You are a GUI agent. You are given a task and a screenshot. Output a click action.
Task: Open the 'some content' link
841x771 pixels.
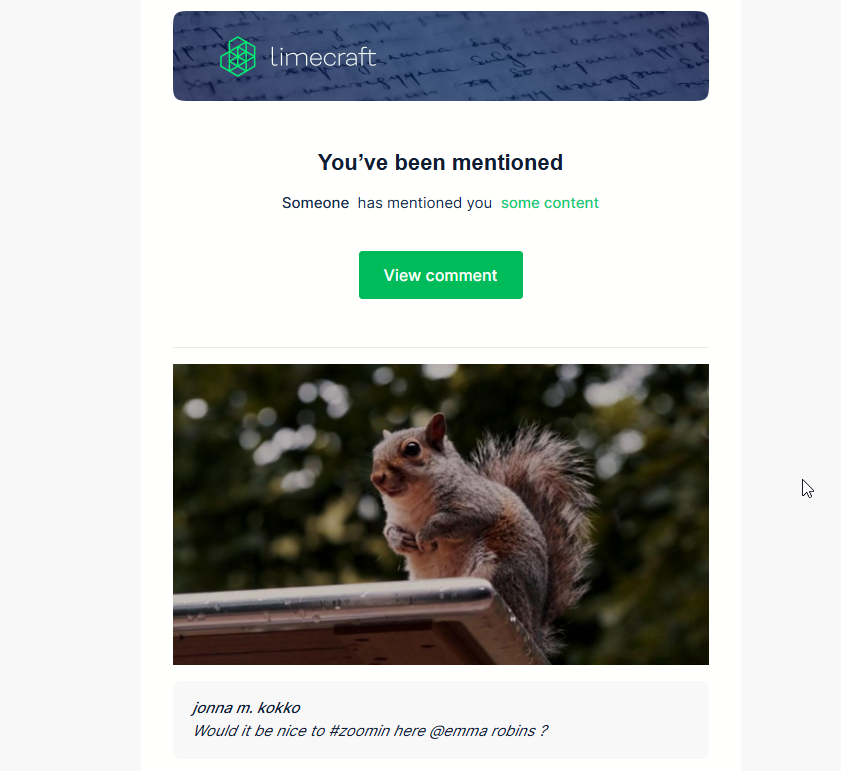click(550, 203)
